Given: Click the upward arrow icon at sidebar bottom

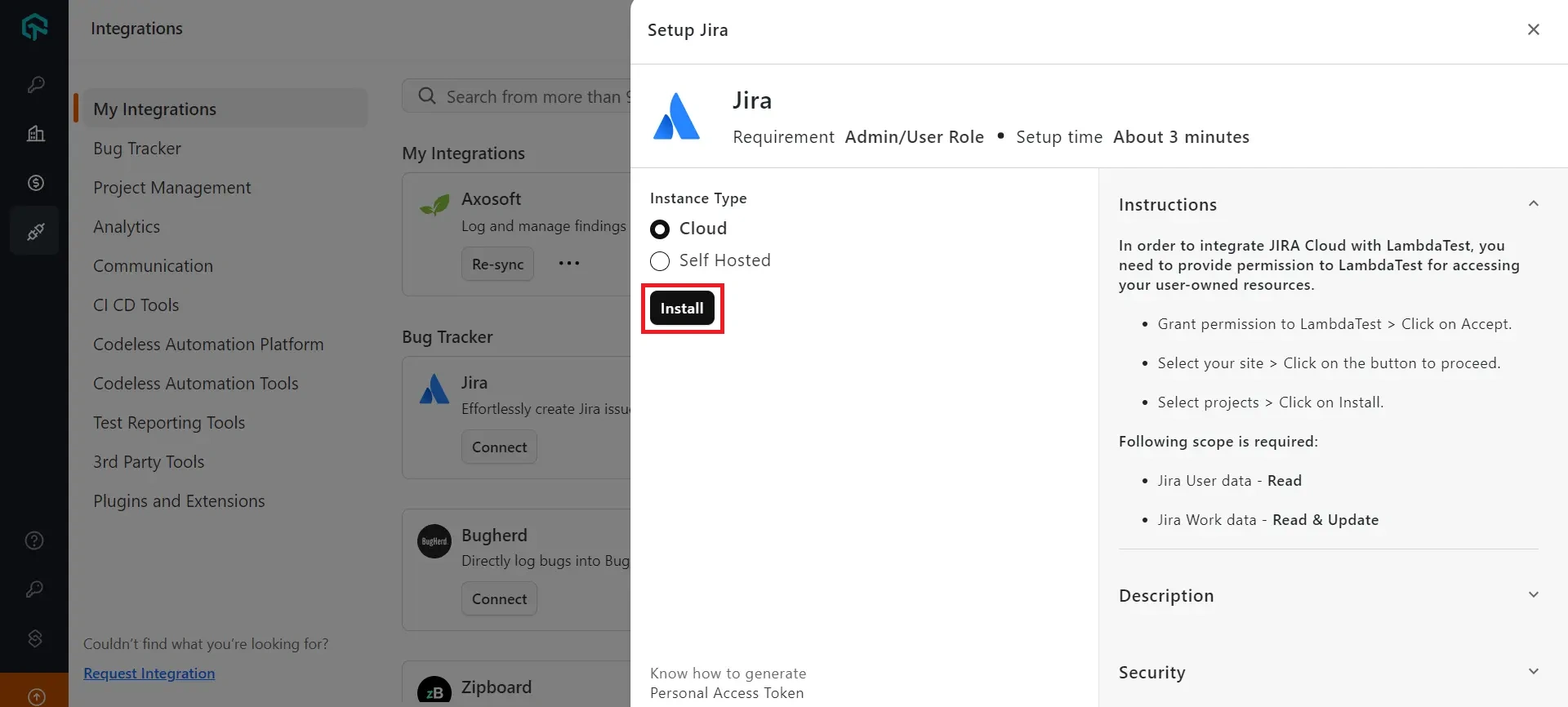Looking at the screenshot, I should [36, 696].
